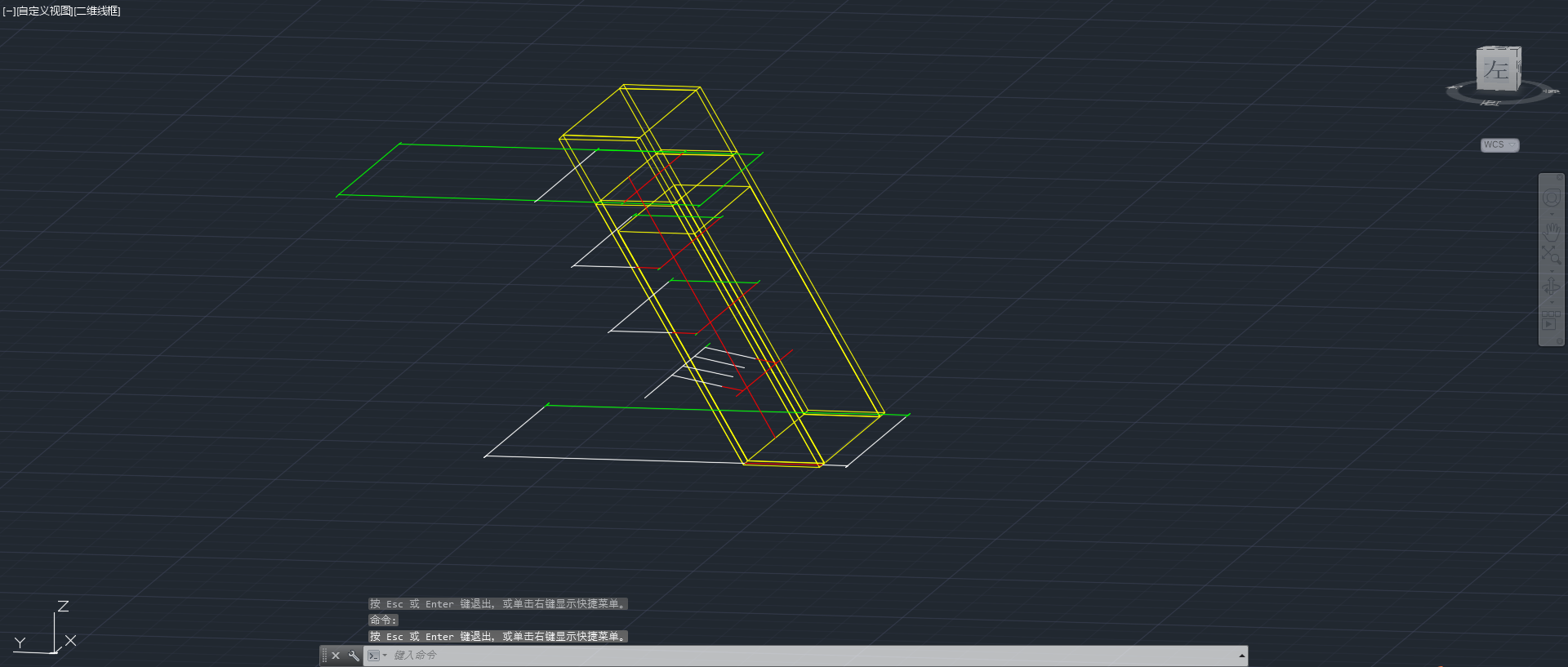The width and height of the screenshot is (1568, 667).
Task: Open the WCS coordinate system dropdown
Action: [1499, 145]
